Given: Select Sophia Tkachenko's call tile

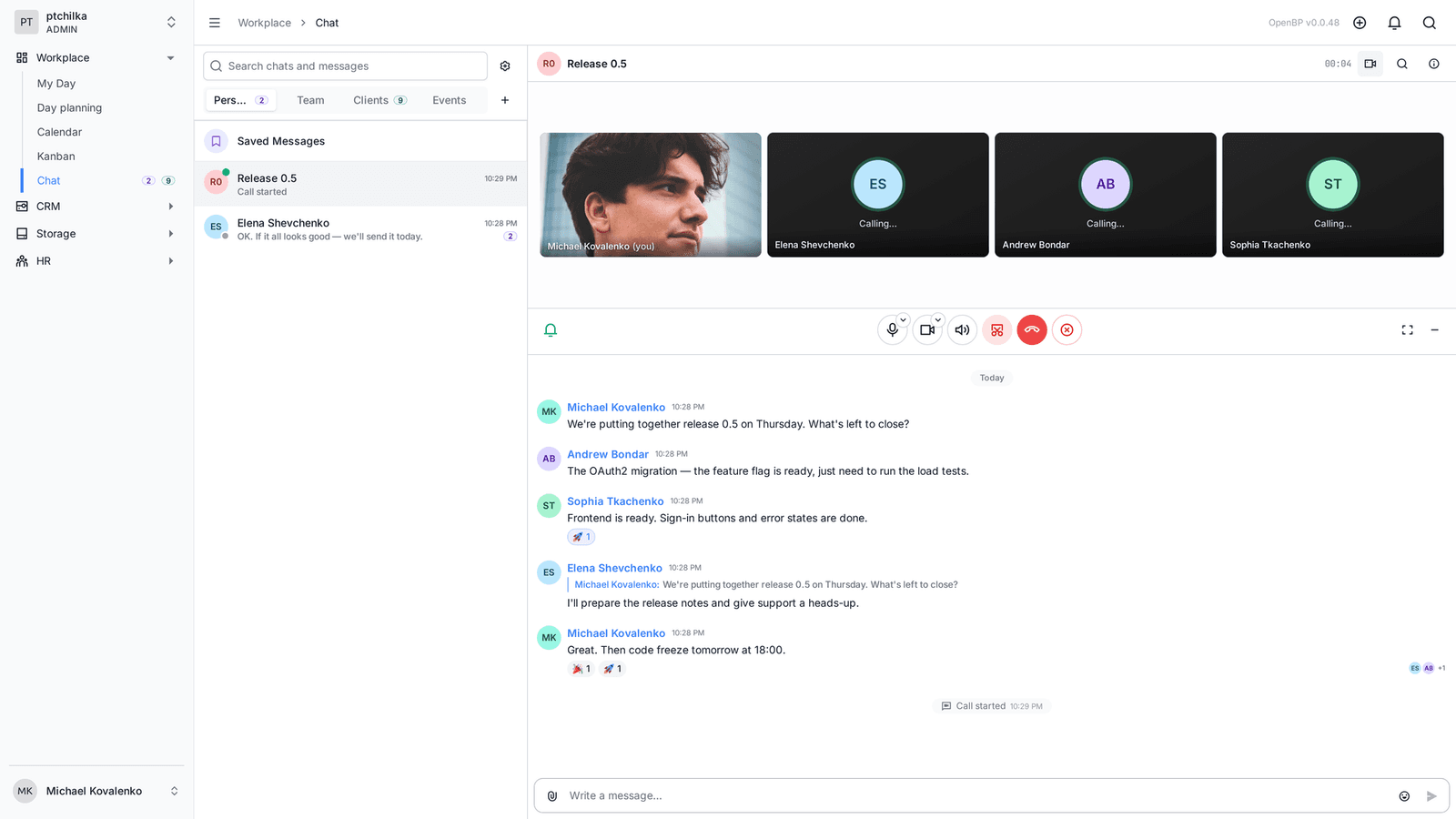Looking at the screenshot, I should (1333, 195).
